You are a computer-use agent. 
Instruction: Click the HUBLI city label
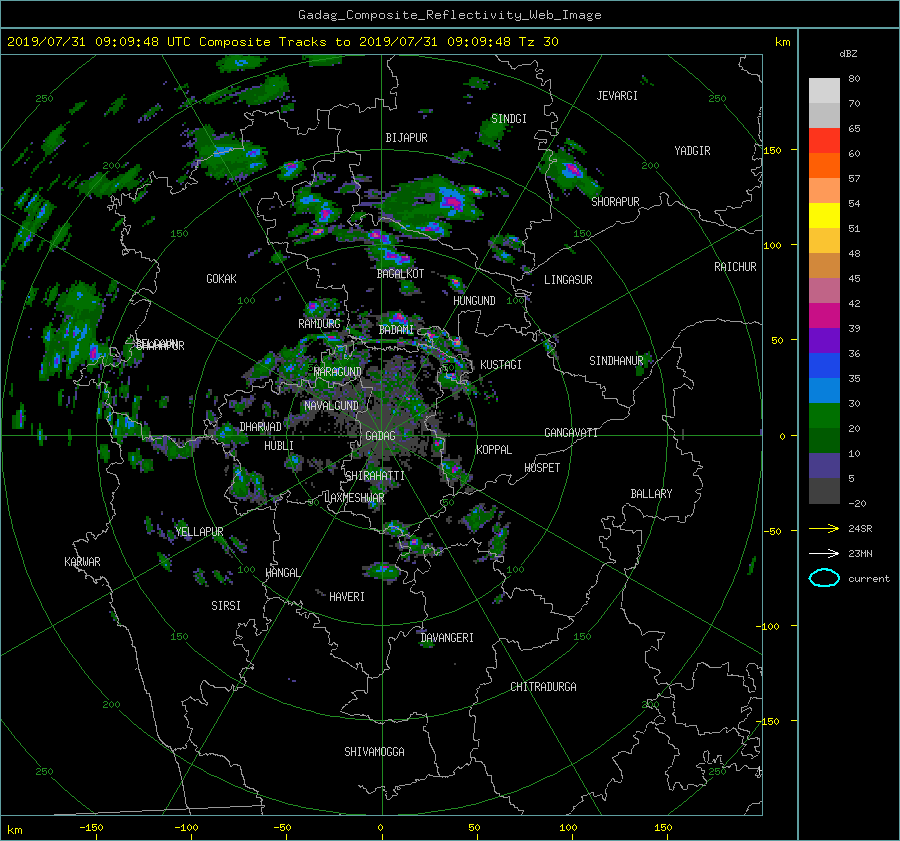tap(279, 446)
